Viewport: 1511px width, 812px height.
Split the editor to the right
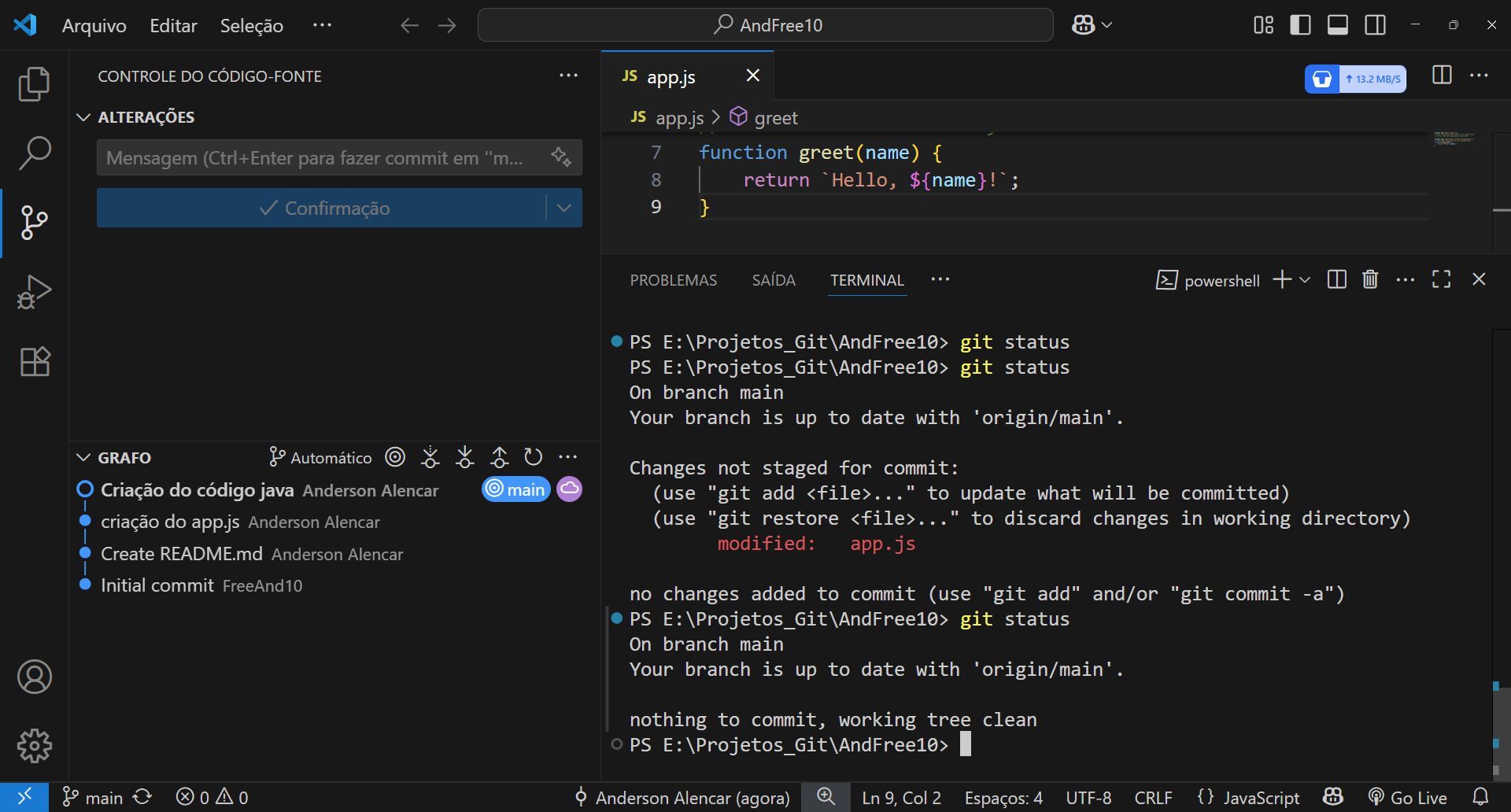[x=1442, y=75]
